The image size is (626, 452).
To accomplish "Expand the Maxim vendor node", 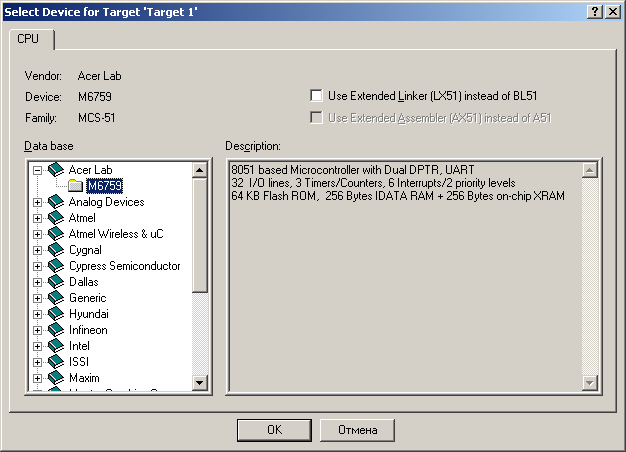I will pos(38,378).
